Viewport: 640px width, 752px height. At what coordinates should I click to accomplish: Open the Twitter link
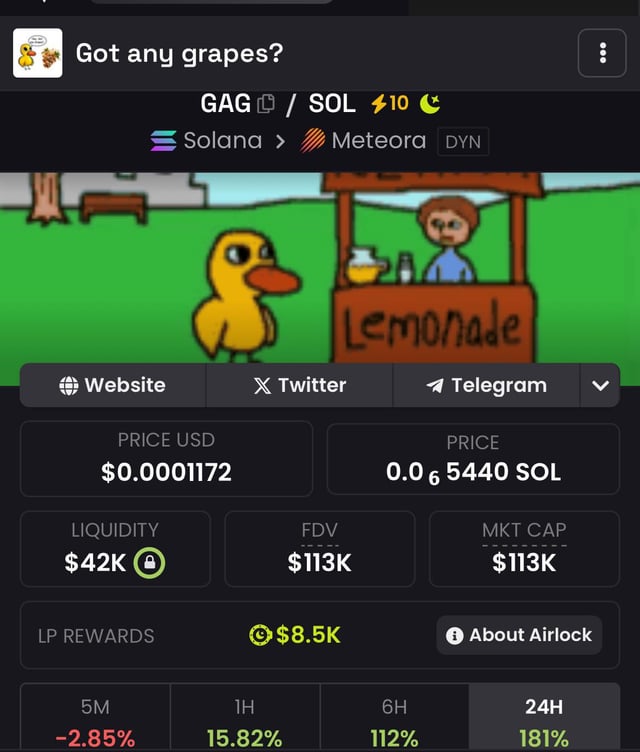click(299, 385)
